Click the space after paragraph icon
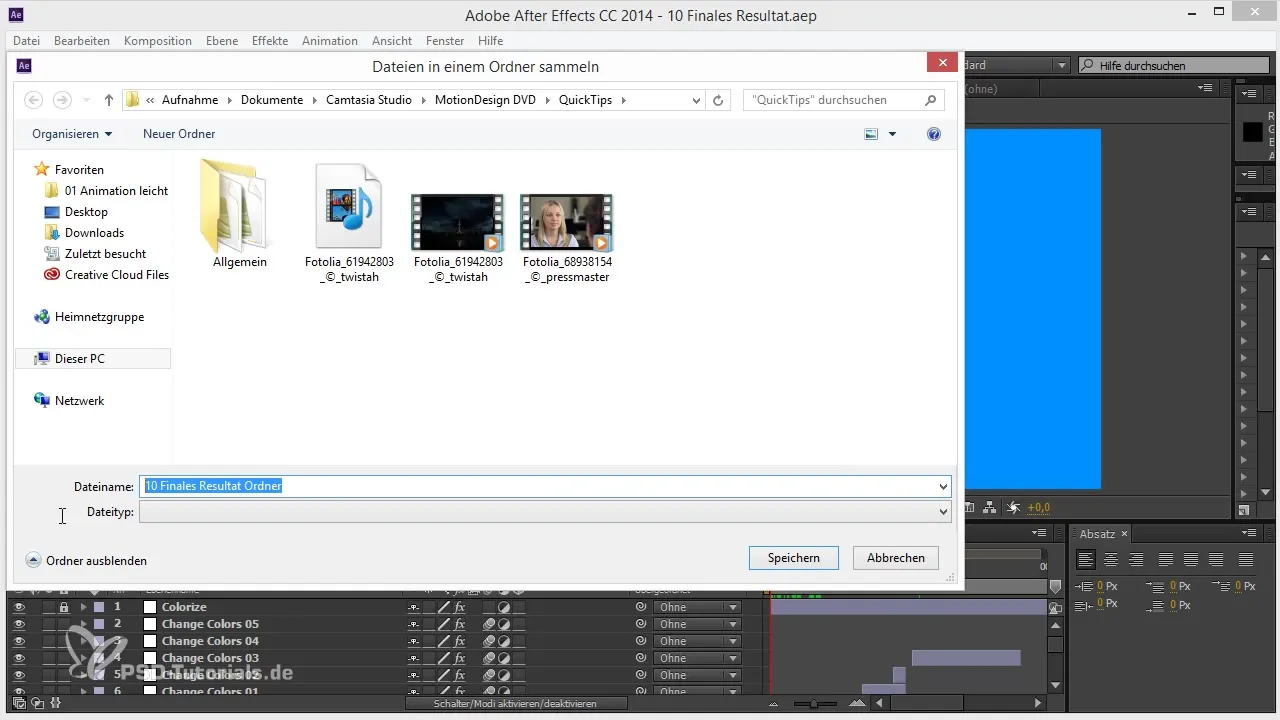The height and width of the screenshot is (720, 1280). 1155,605
